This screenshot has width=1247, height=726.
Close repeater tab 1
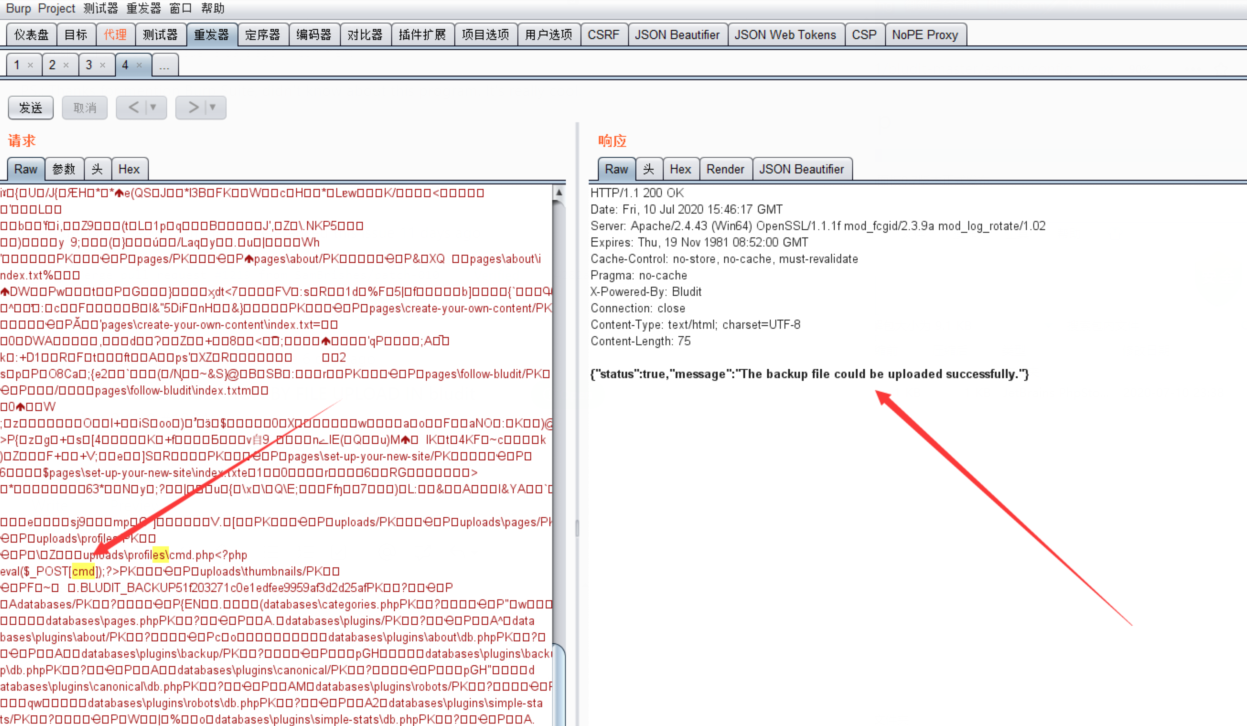[x=31, y=65]
